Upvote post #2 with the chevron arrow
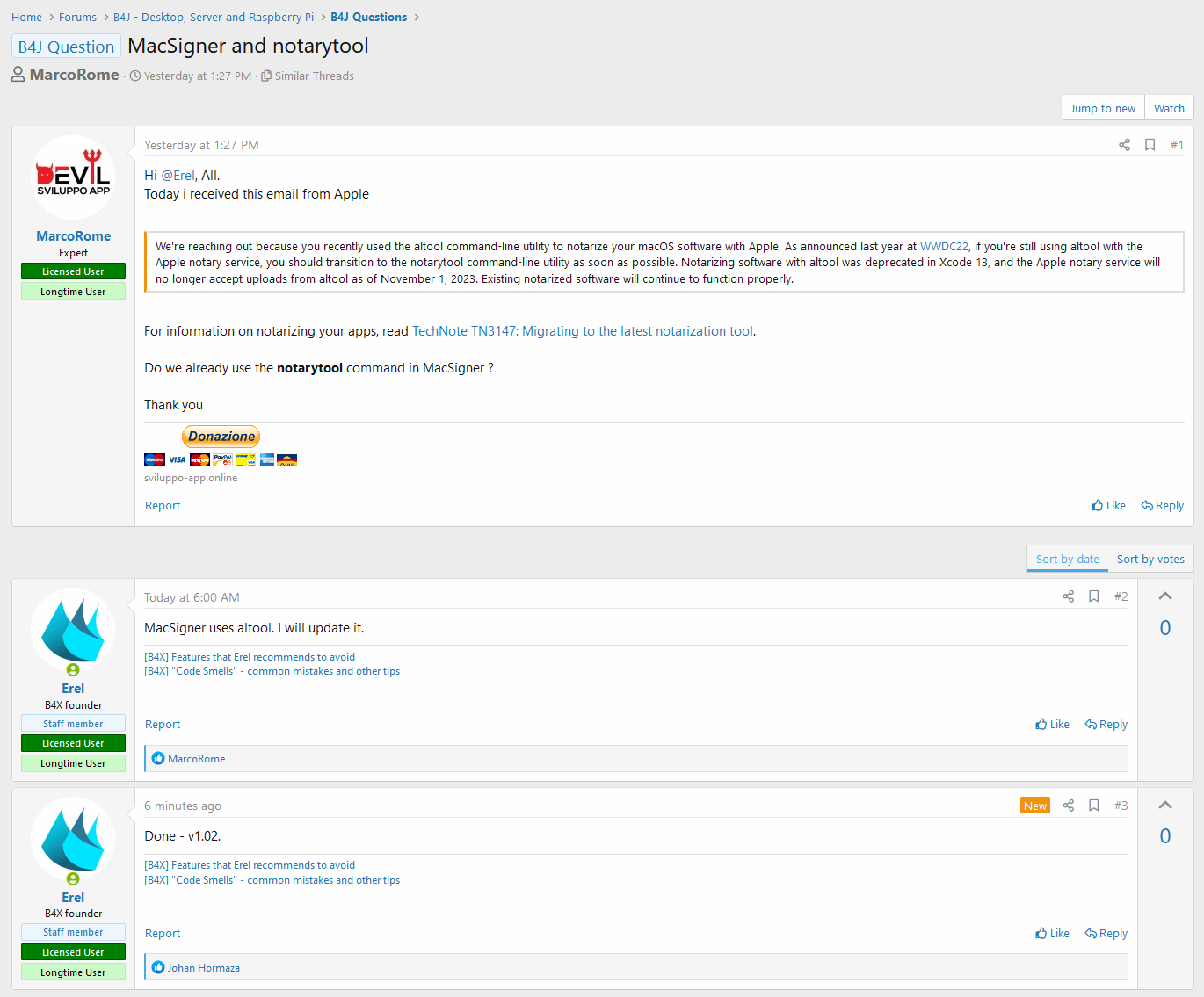 [x=1165, y=596]
